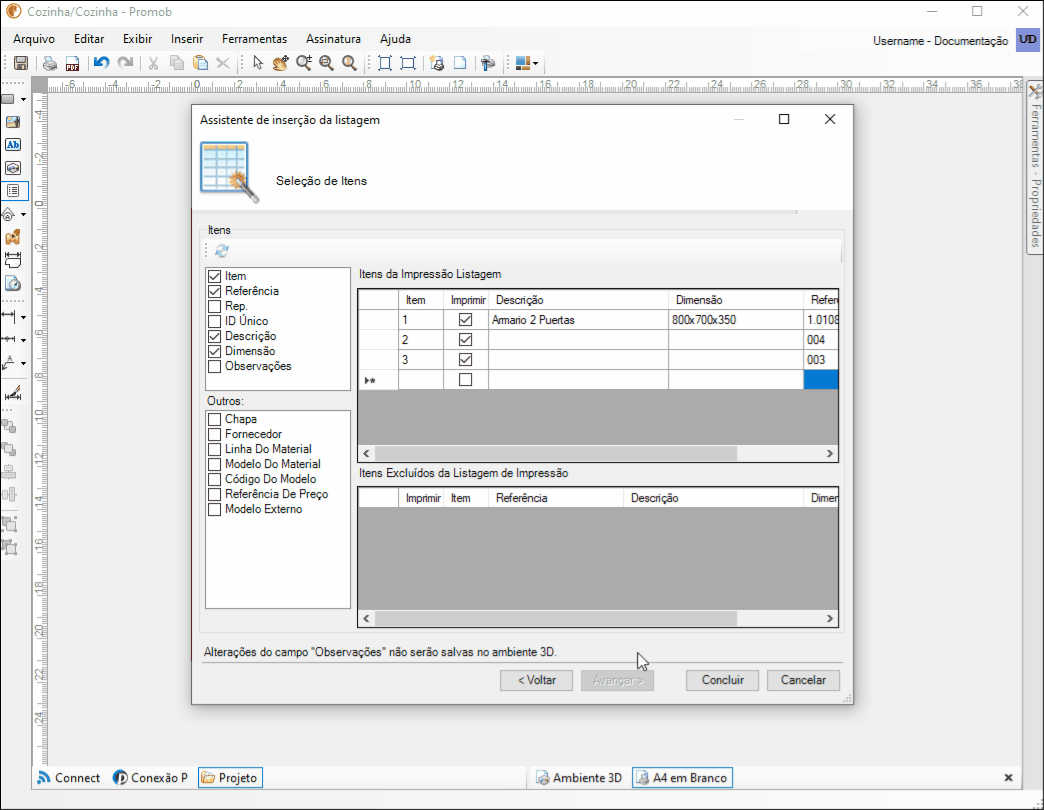Open Ferramentas - Propriedades side panel
1044x810 pixels.
tap(1035, 166)
